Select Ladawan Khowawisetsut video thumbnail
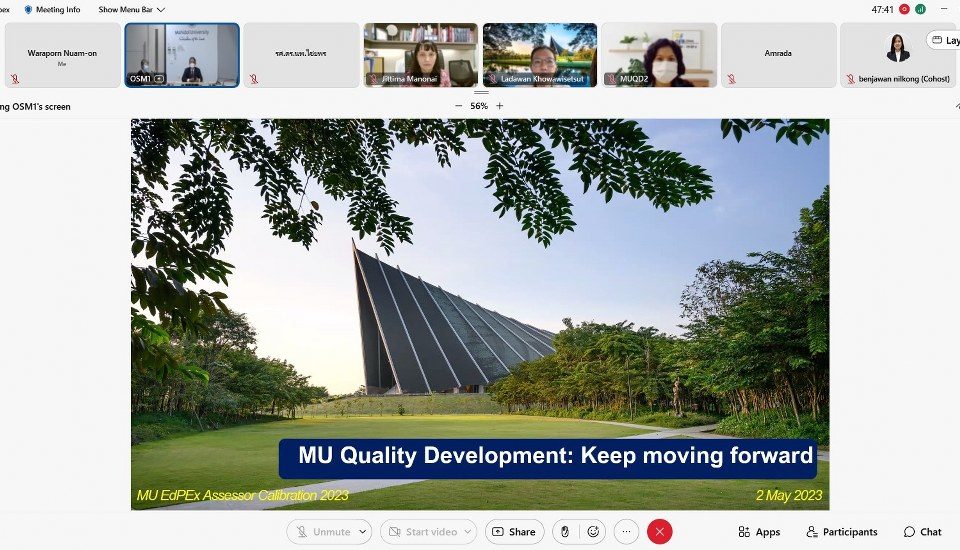The image size is (960, 550). coord(540,55)
